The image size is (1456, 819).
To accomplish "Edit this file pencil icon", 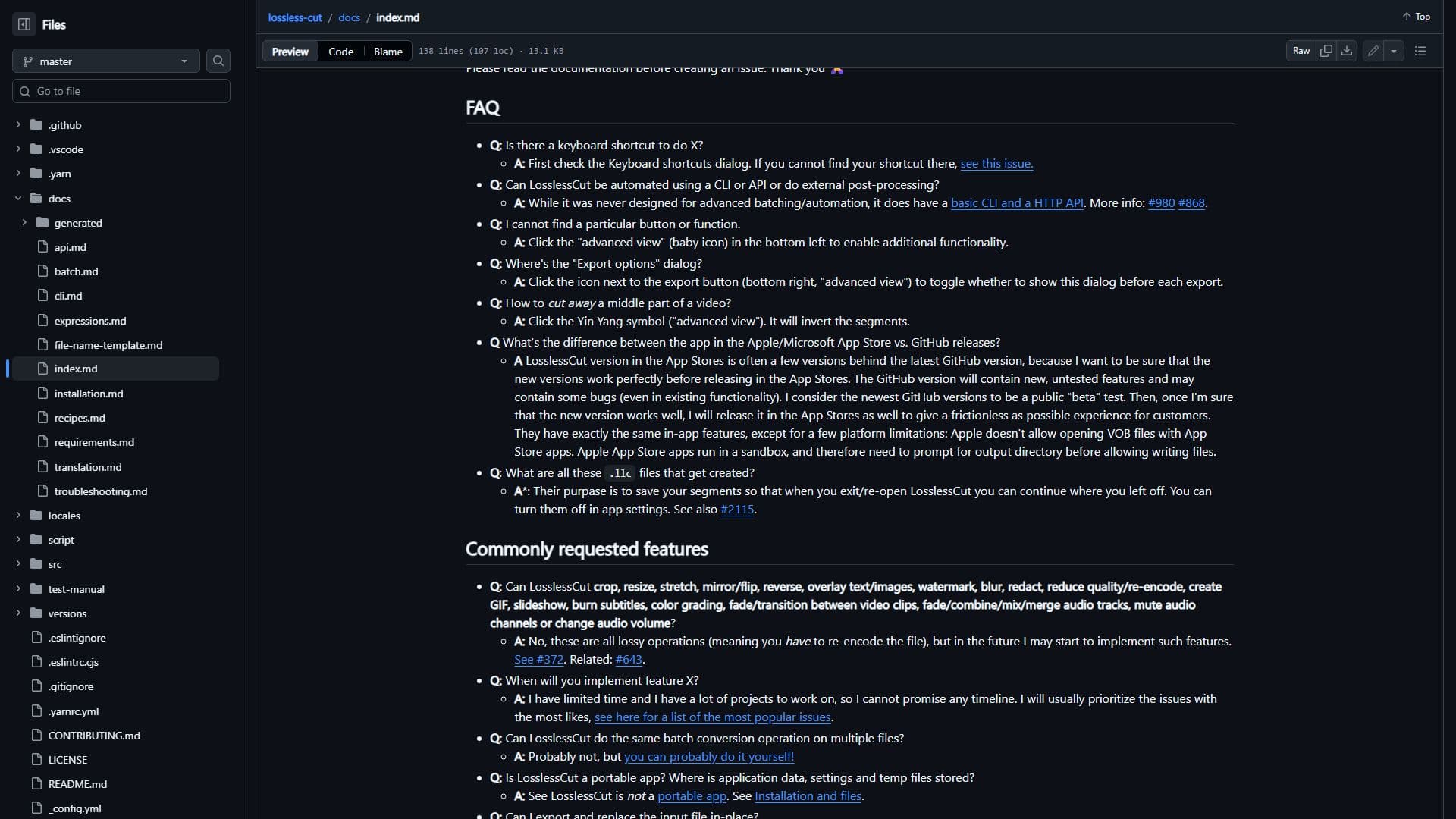I will pyautogui.click(x=1373, y=51).
